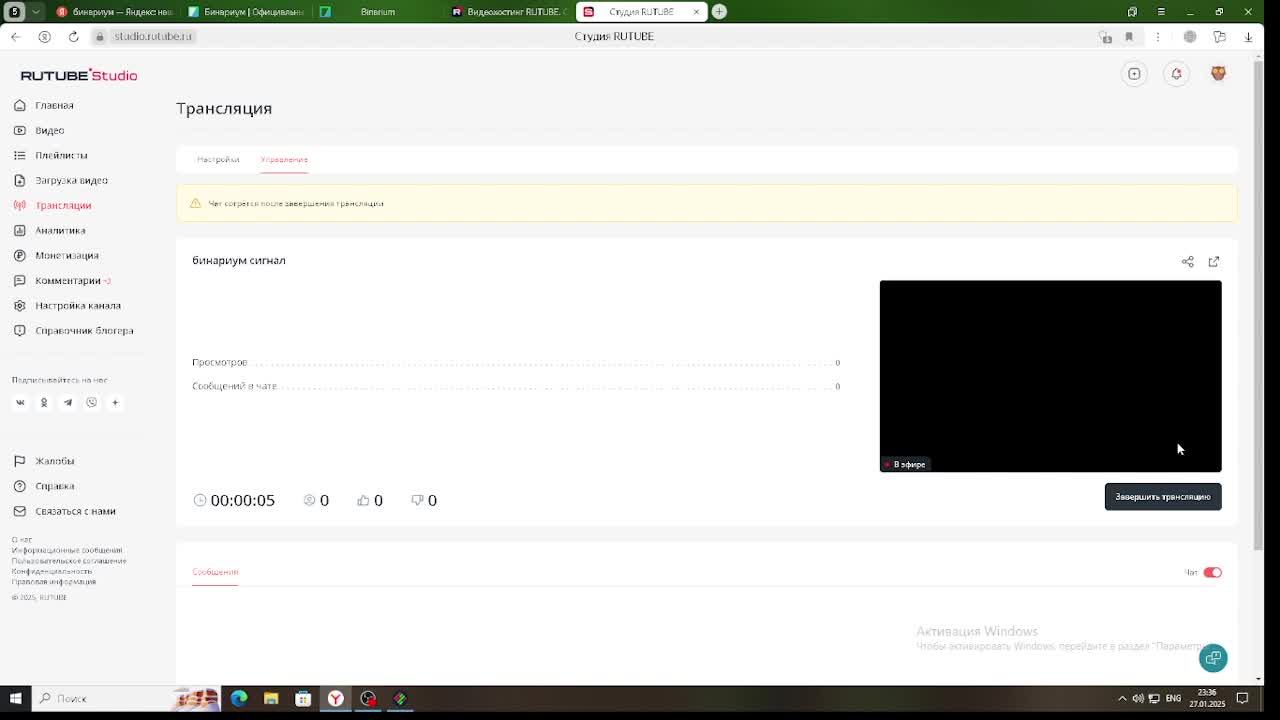Switch to the Видеохостинг RUTUBE browser tab
The width and height of the screenshot is (1280, 720).
(509, 12)
